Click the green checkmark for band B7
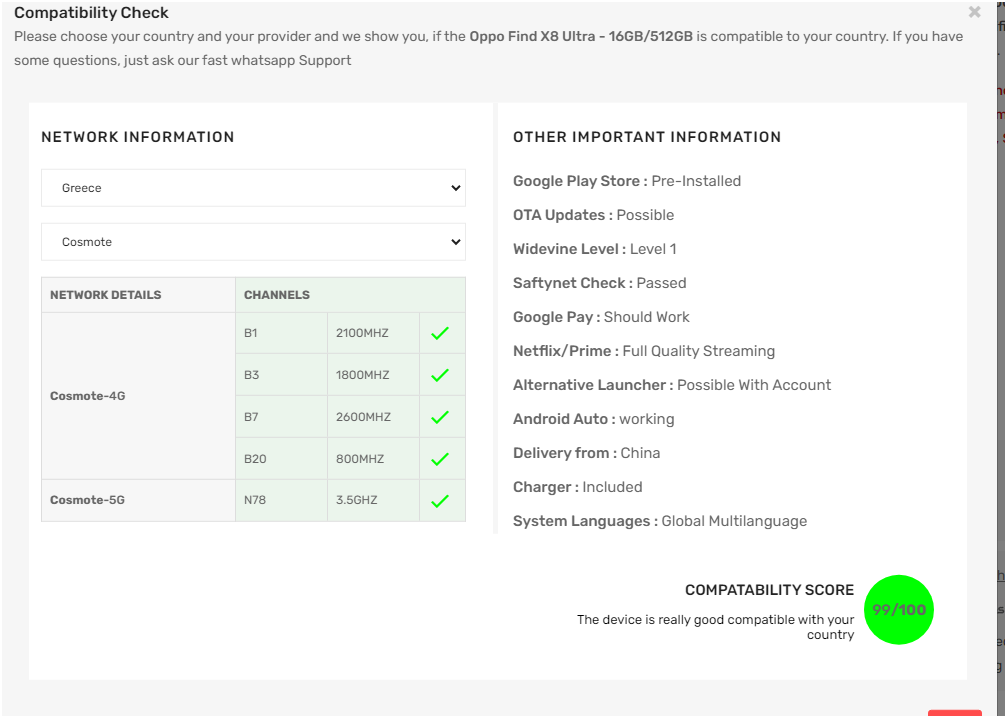 pos(440,417)
